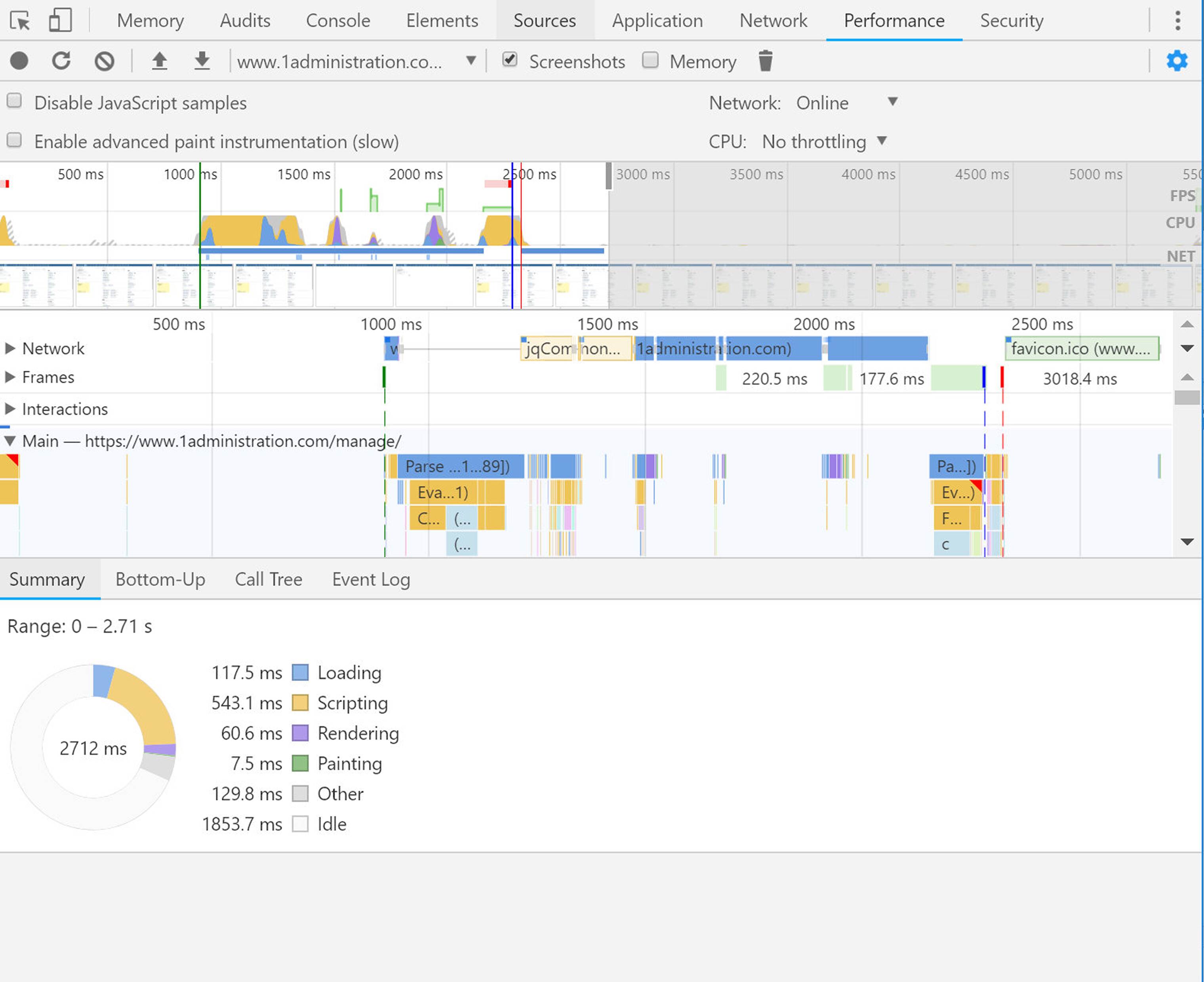Save the performance profile
The width and height of the screenshot is (1204, 982).
(202, 61)
